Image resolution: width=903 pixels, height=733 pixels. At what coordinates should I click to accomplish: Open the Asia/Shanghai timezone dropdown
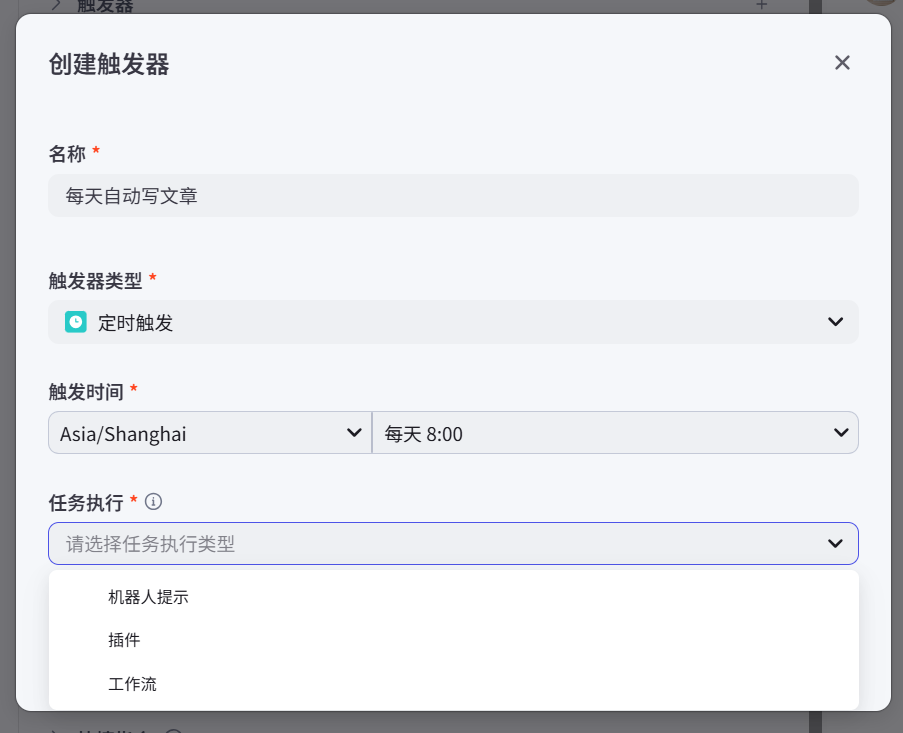click(x=210, y=433)
